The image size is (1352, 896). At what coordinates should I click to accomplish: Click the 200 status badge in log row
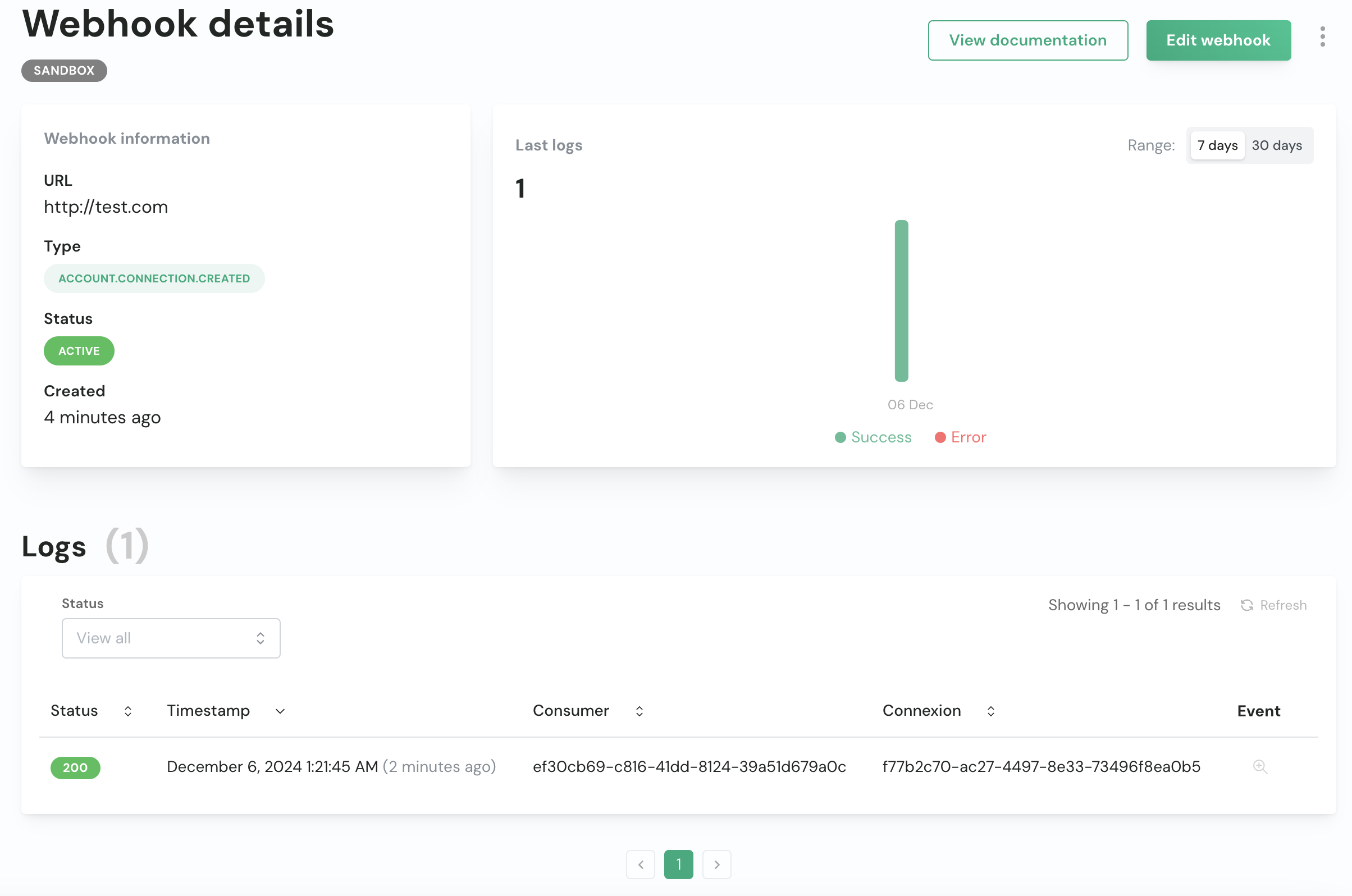click(75, 767)
